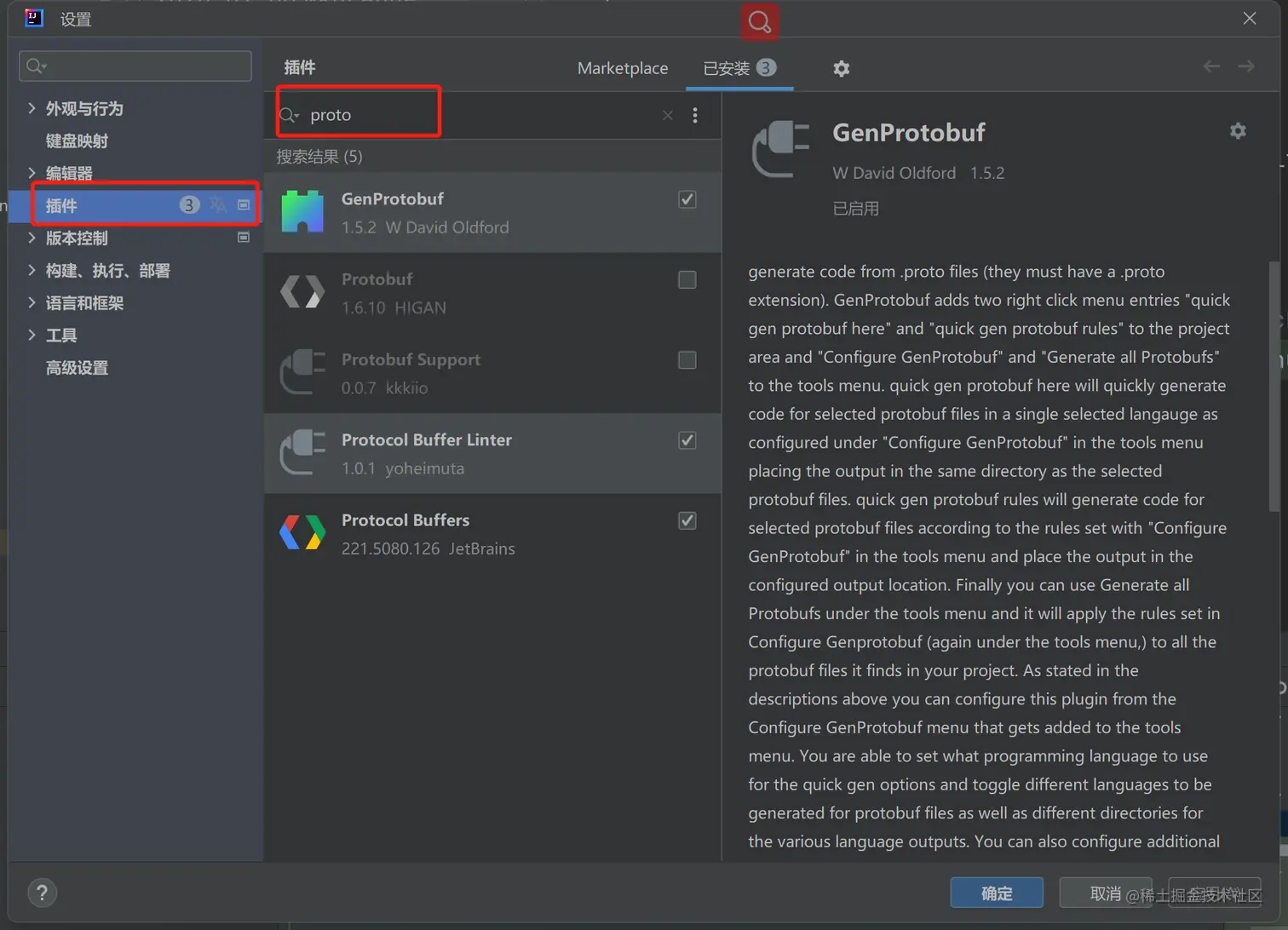Disable the Protocol Buffers JetBrains checkbox

[687, 520]
